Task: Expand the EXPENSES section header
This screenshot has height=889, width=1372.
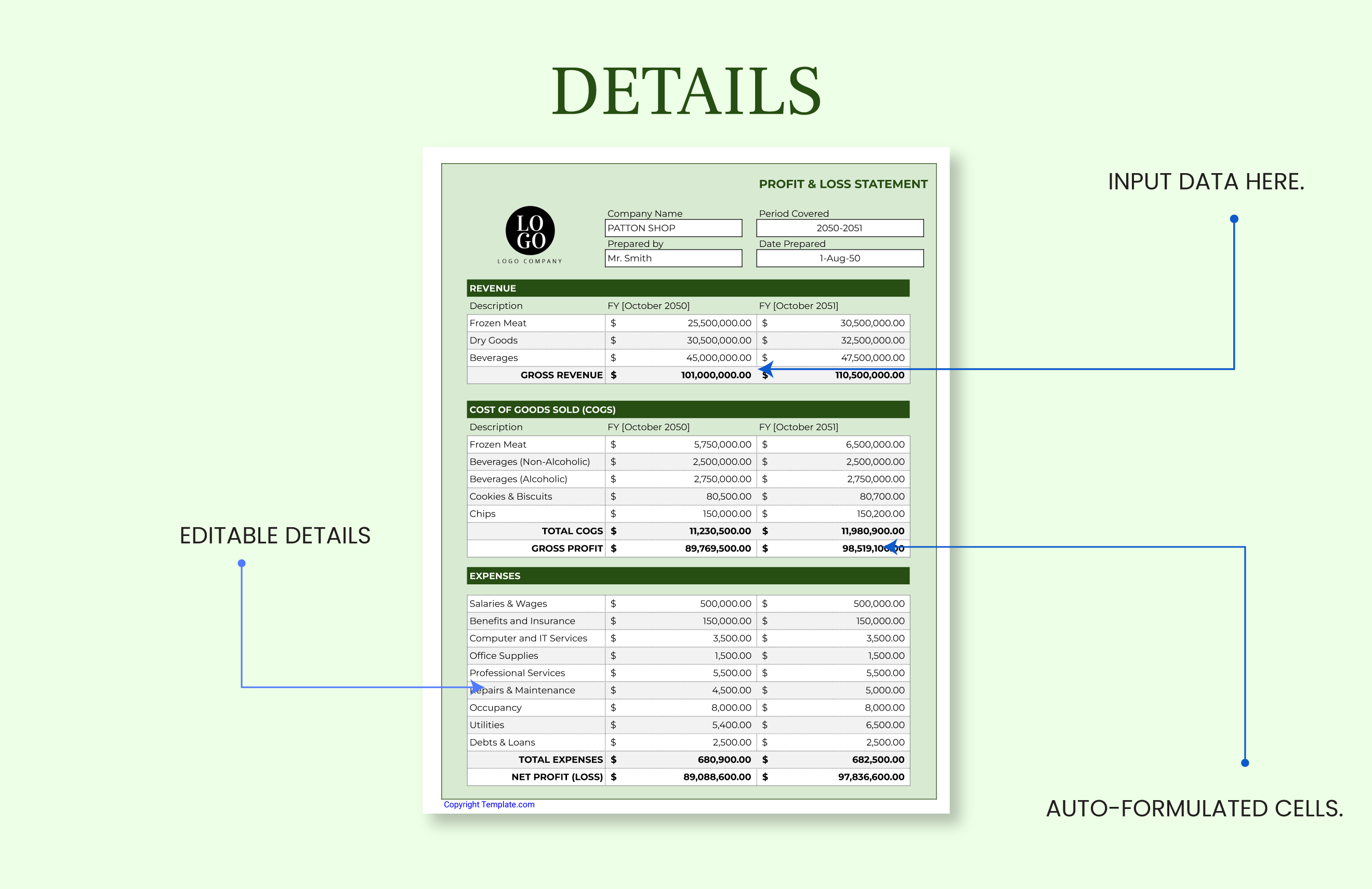Action: (x=688, y=576)
